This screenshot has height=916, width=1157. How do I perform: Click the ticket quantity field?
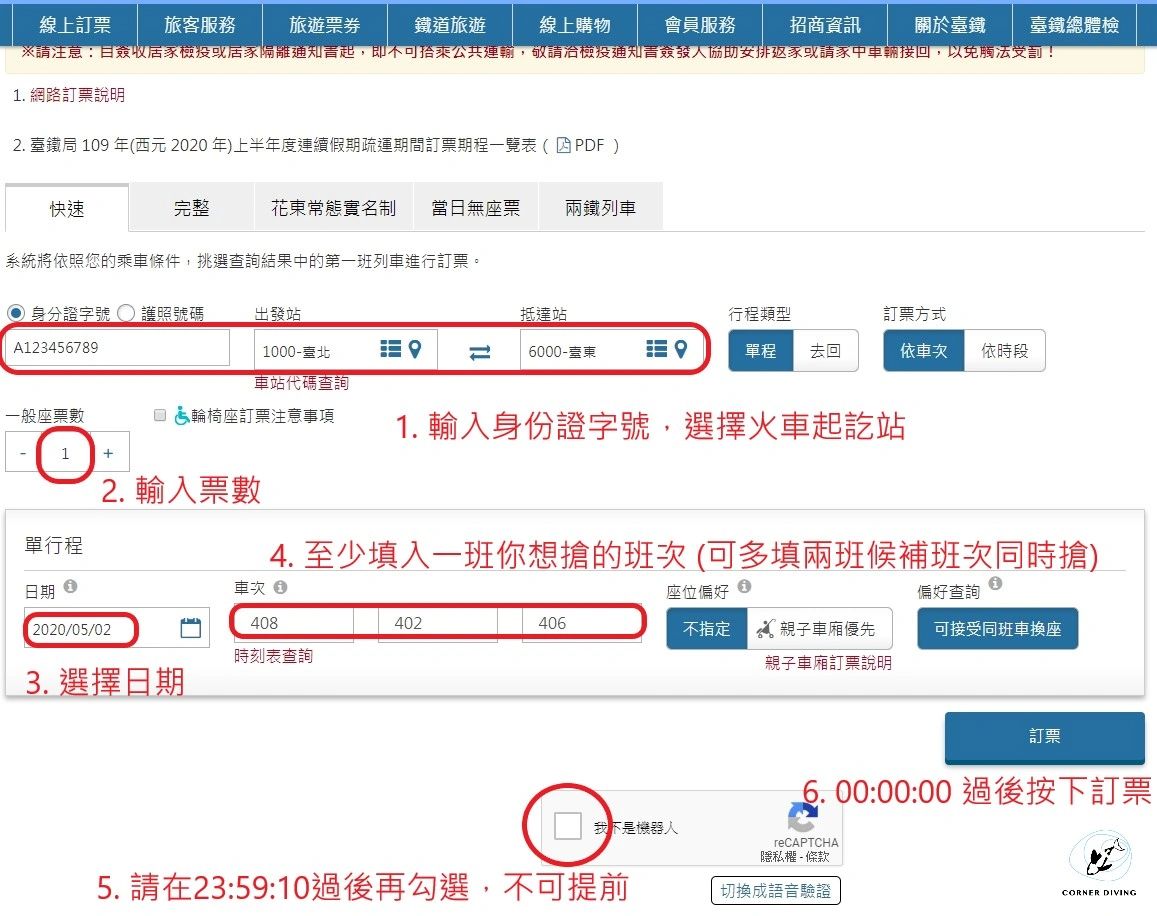tap(66, 452)
